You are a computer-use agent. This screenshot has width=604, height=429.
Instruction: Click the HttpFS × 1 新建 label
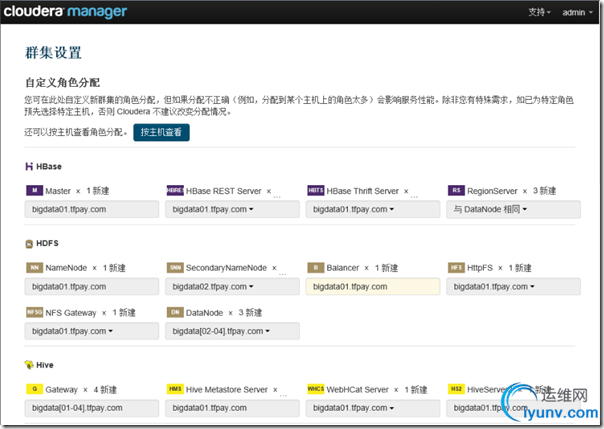click(x=499, y=268)
